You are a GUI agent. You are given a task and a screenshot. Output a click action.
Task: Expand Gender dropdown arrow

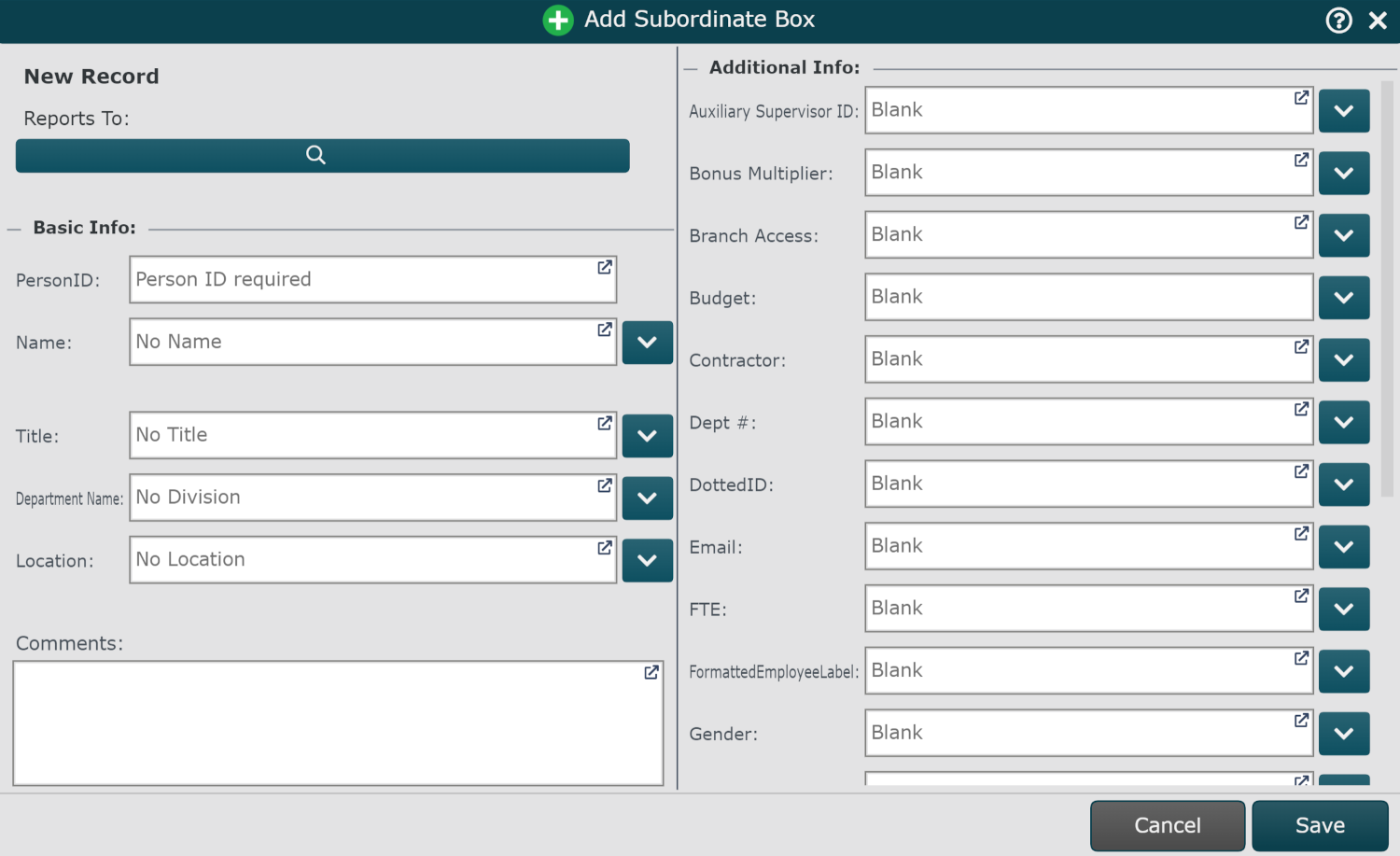[x=1344, y=734]
